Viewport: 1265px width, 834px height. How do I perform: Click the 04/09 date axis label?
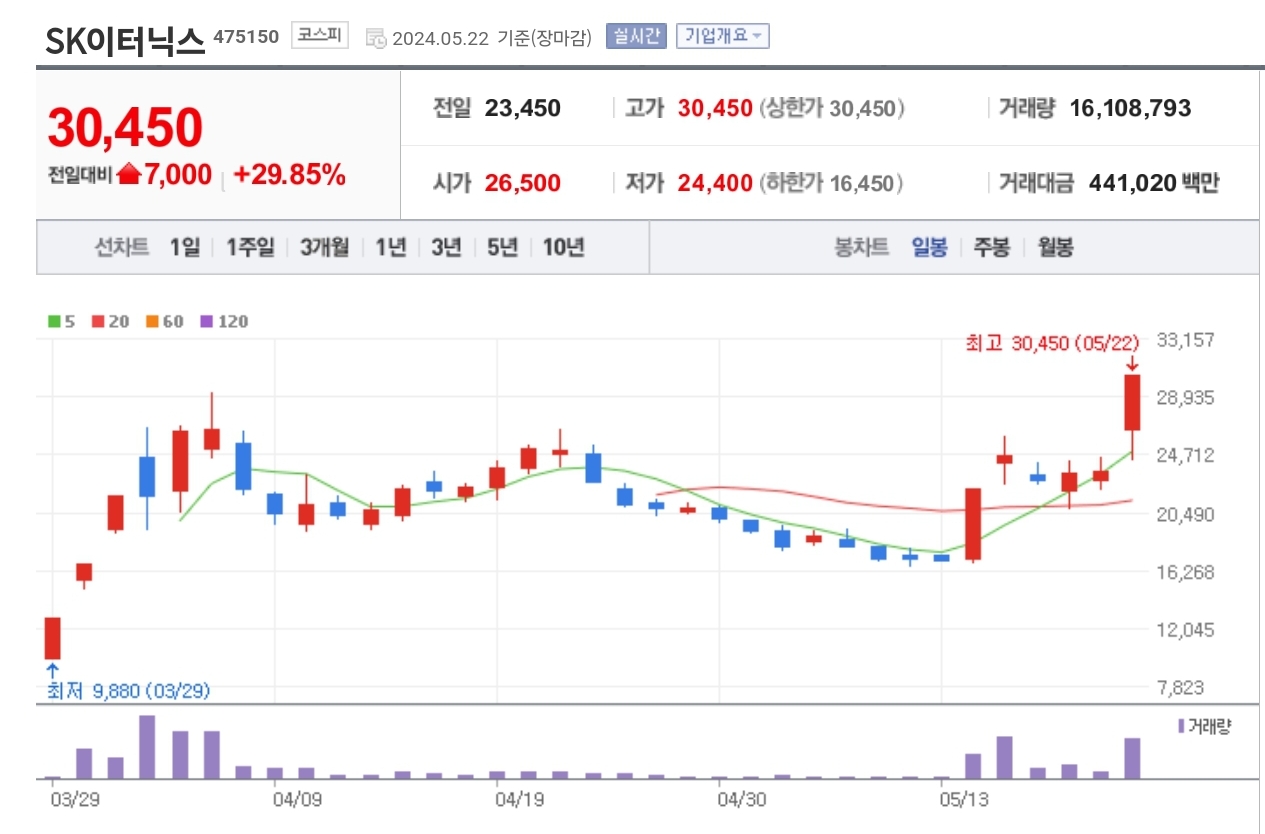tap(297, 800)
